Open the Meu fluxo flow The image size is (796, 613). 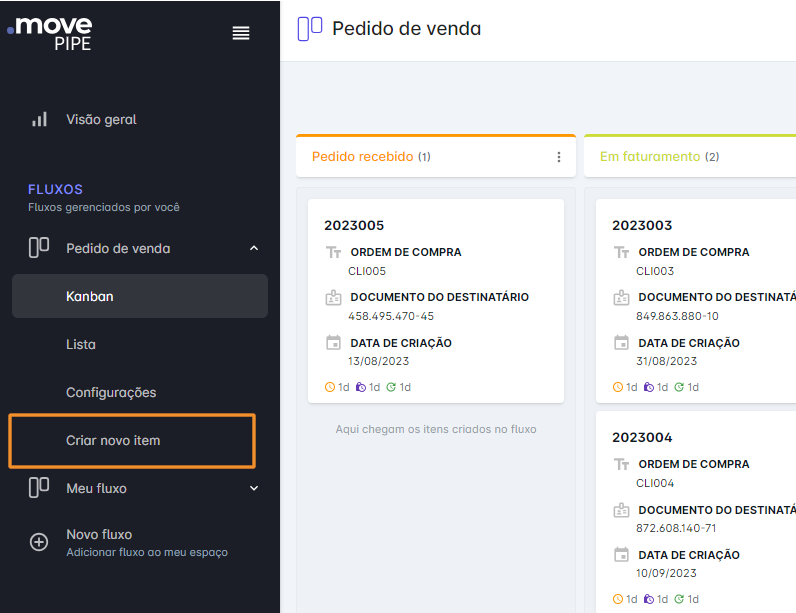point(96,488)
